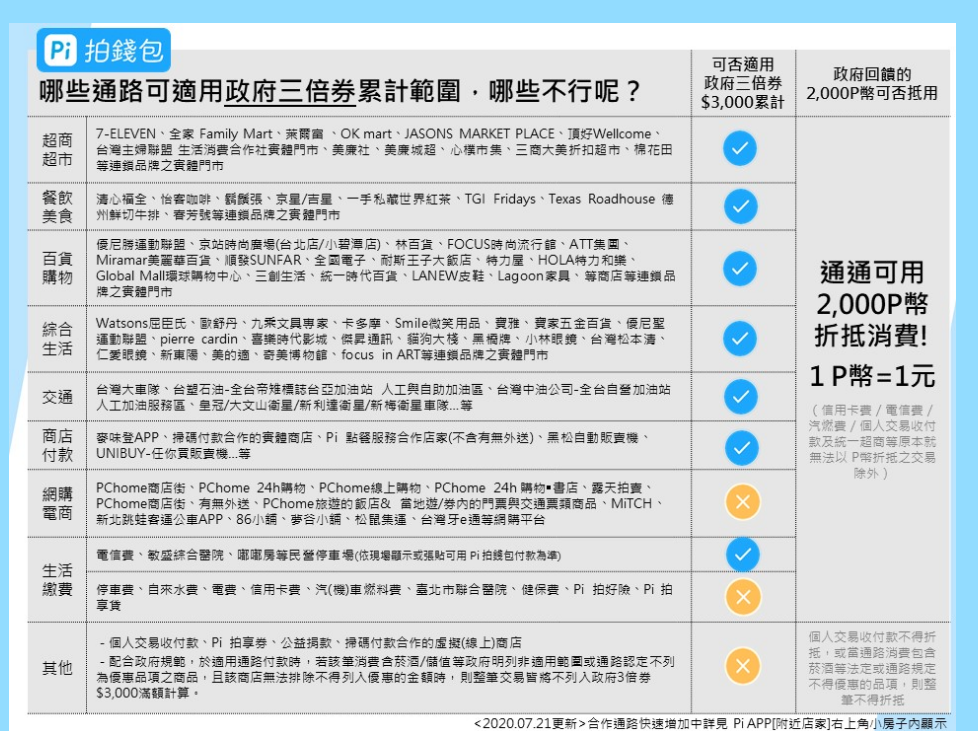Select the 其他 category label
The width and height of the screenshot is (978, 731).
tap(57, 668)
